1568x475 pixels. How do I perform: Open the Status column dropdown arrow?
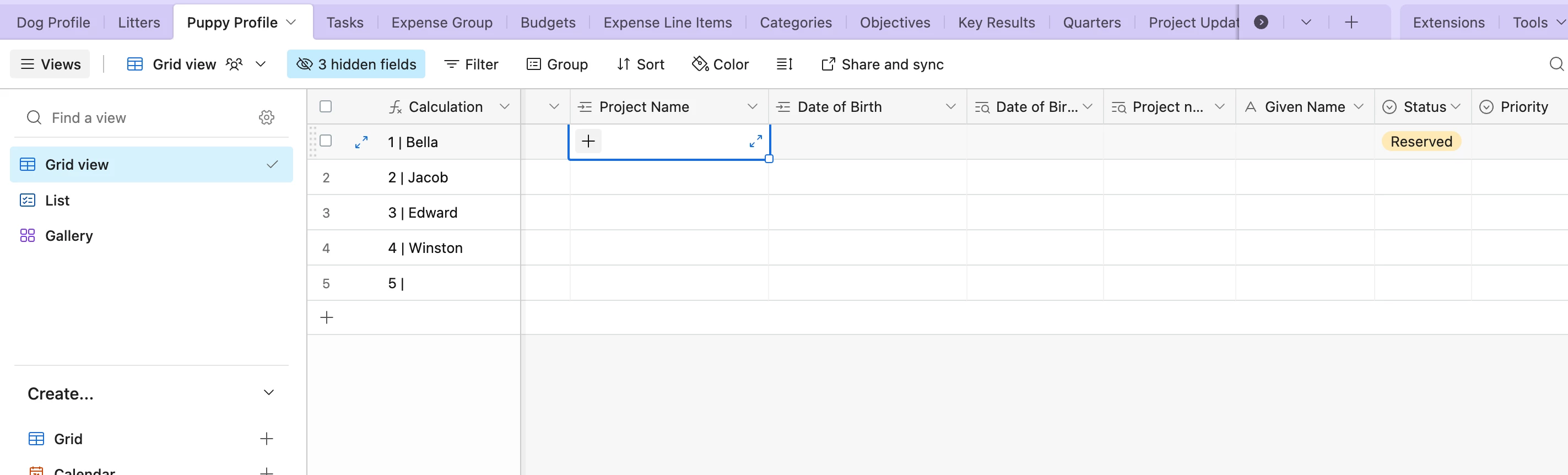[1456, 106]
